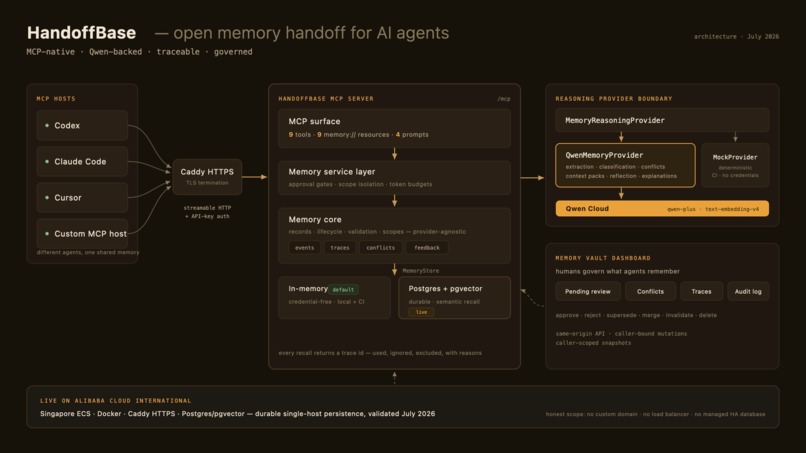Click the LIVE ON ALIBABA CLOUD INTERNATIONAL heading

pyautogui.click(x=116, y=401)
